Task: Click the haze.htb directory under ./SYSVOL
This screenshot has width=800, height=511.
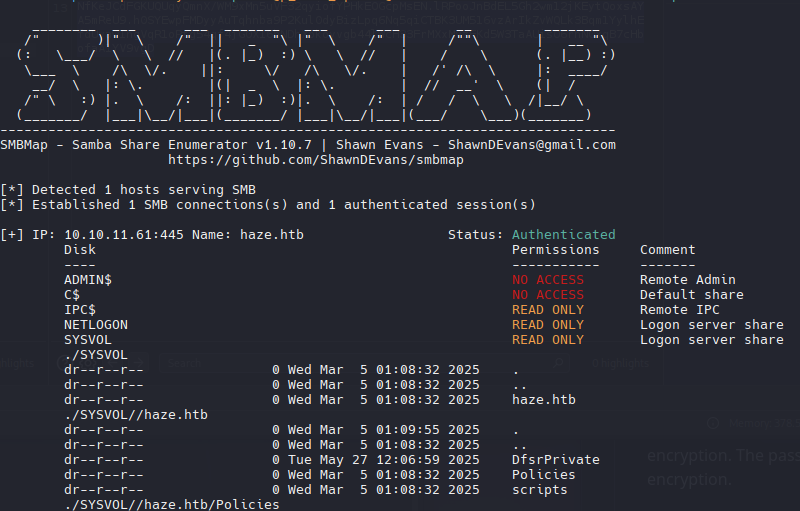Action: coord(543,400)
